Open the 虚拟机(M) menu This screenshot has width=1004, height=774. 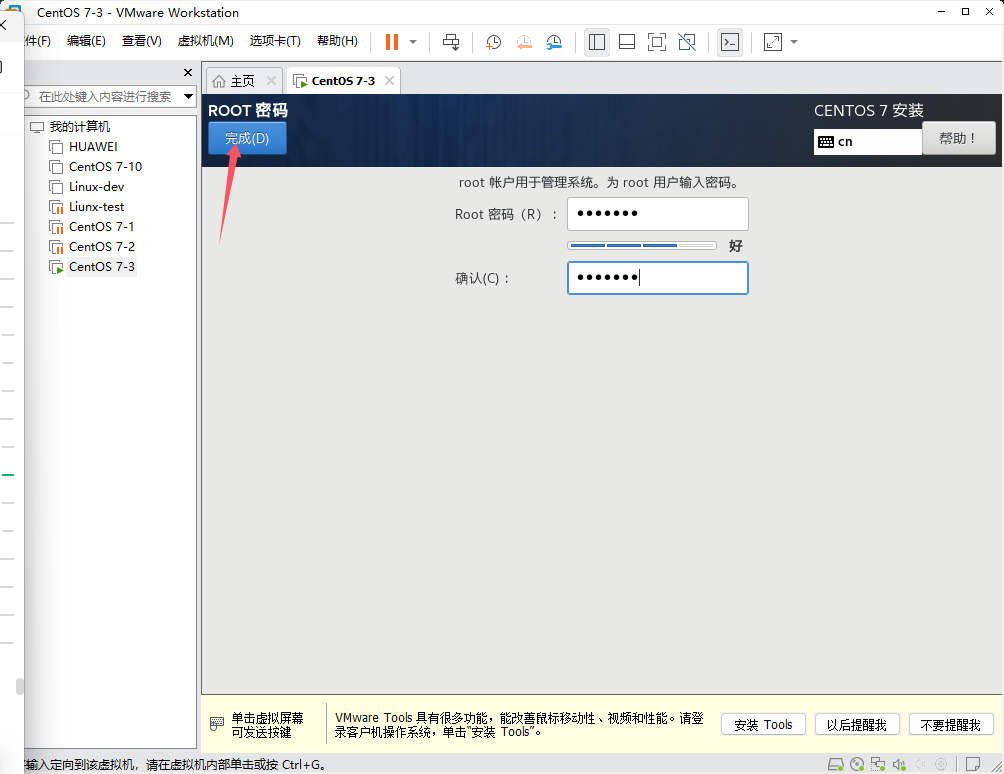coord(206,41)
